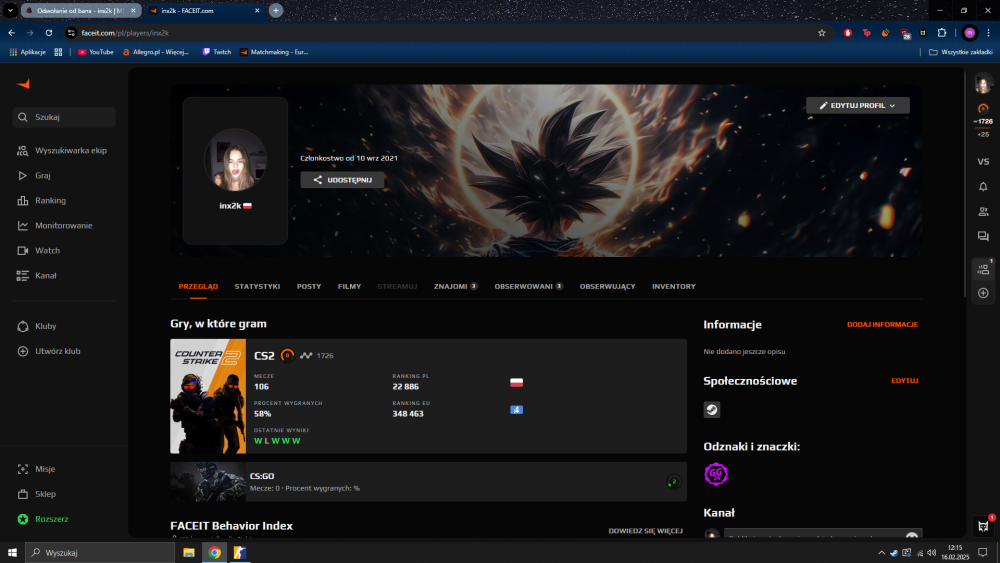The image size is (1000, 563).
Task: Click circled plus icon in right rail
Action: [983, 293]
